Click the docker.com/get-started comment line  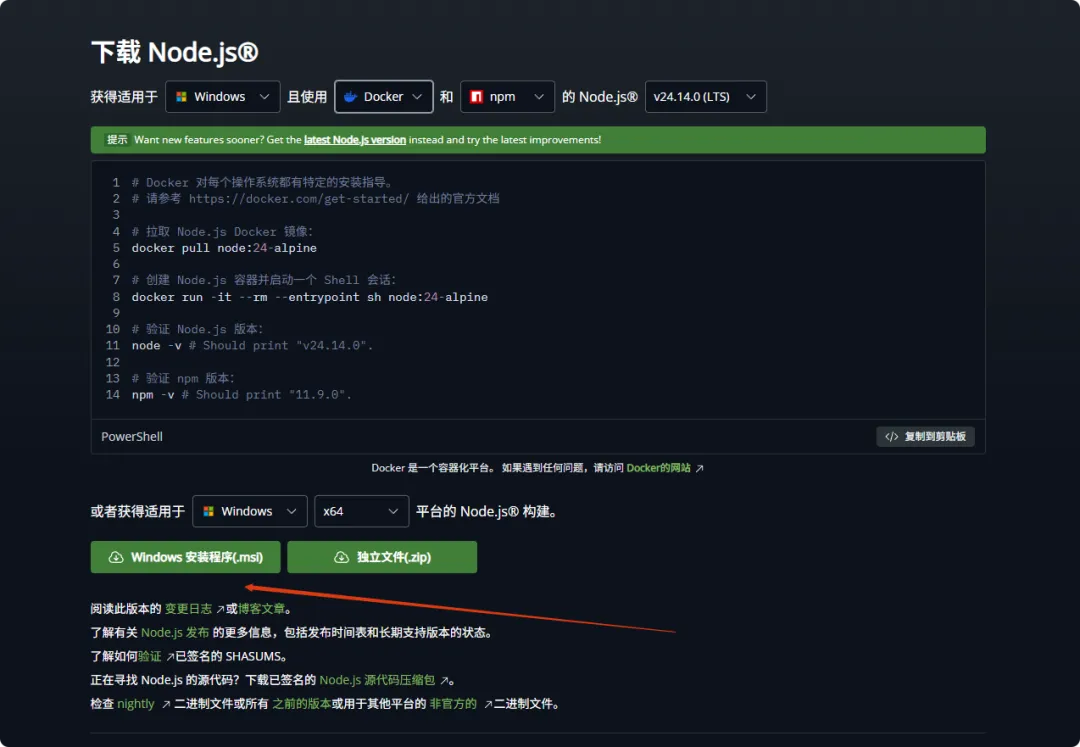315,198
